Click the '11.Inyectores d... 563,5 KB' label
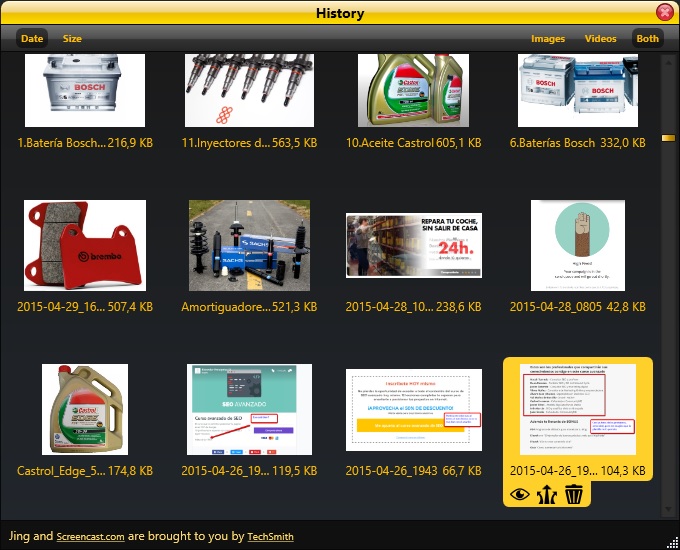 pos(249,143)
